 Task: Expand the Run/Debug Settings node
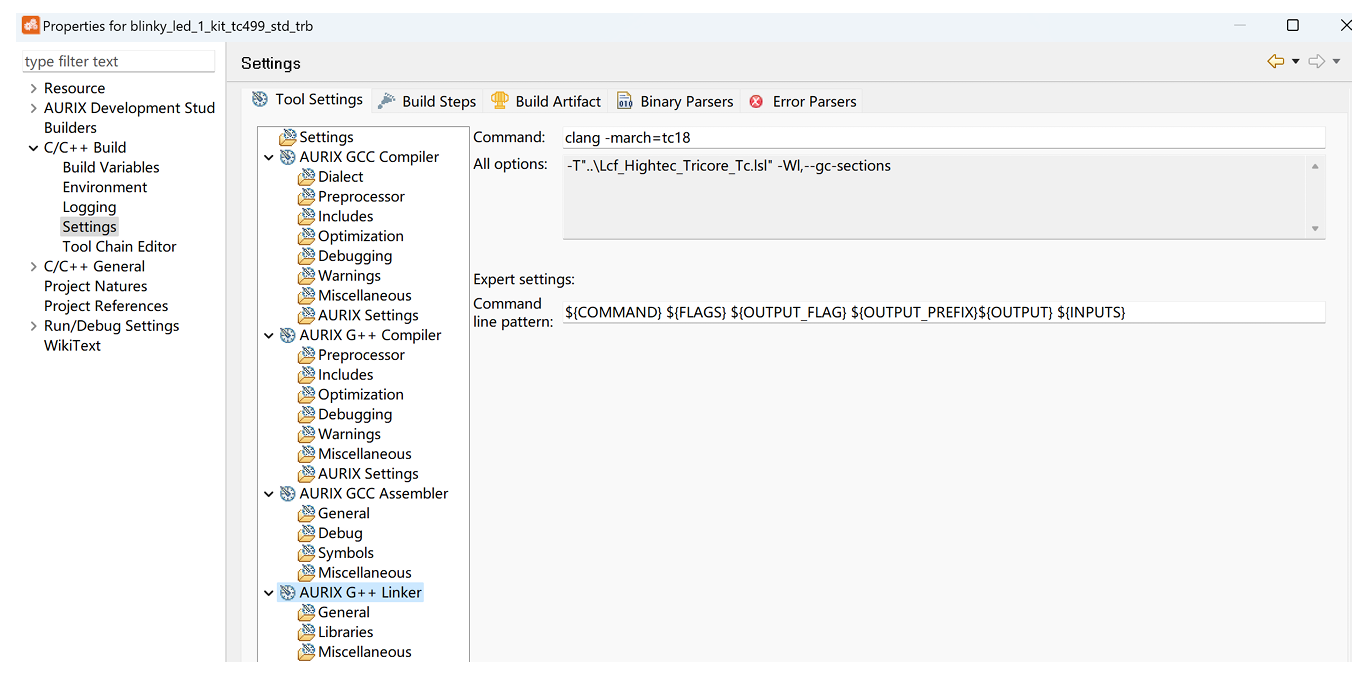33,326
